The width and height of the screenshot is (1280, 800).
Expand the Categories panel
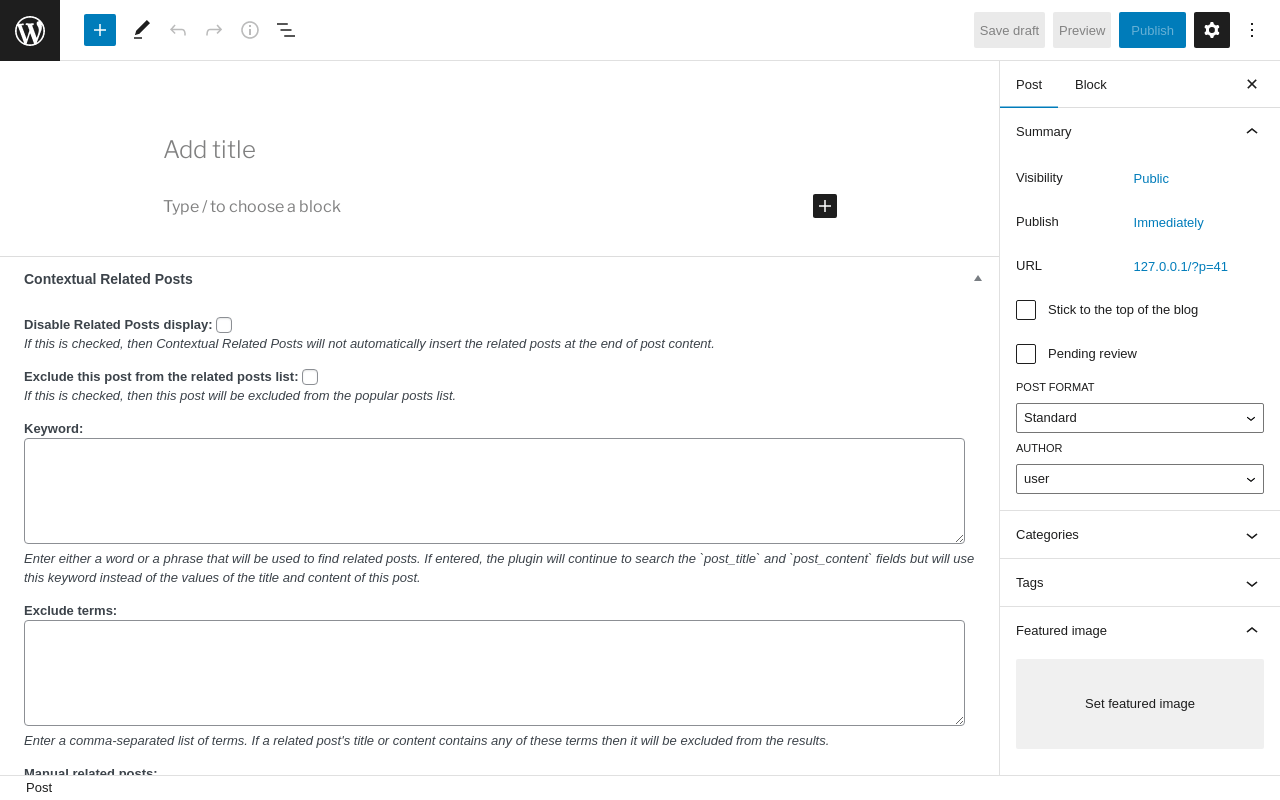point(1140,535)
